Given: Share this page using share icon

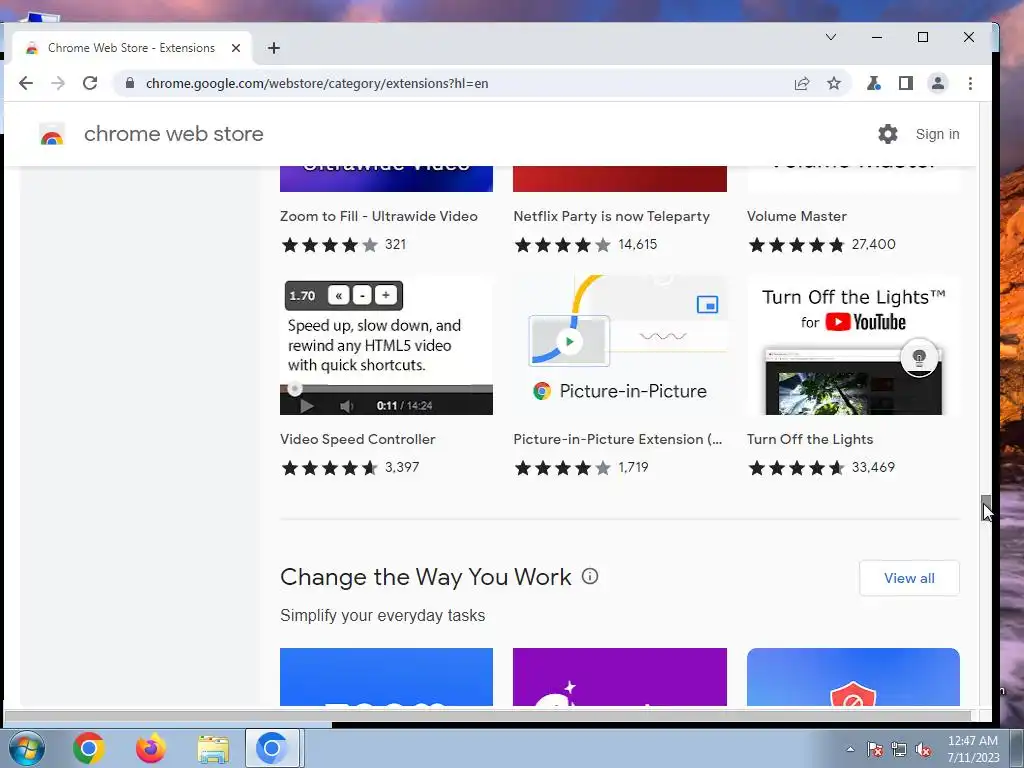Looking at the screenshot, I should [x=802, y=83].
